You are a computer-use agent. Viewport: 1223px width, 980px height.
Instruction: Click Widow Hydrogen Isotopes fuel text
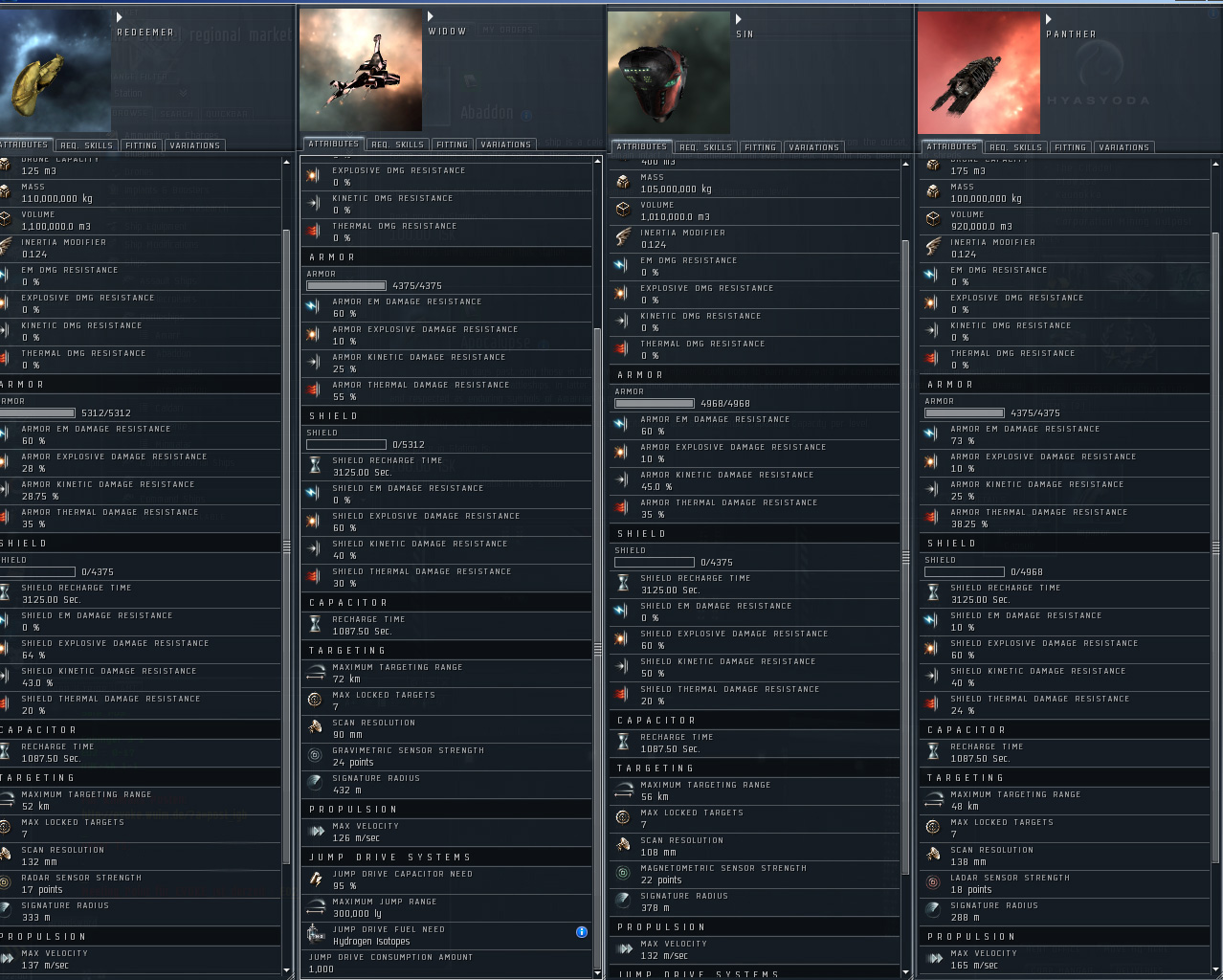[x=371, y=942]
